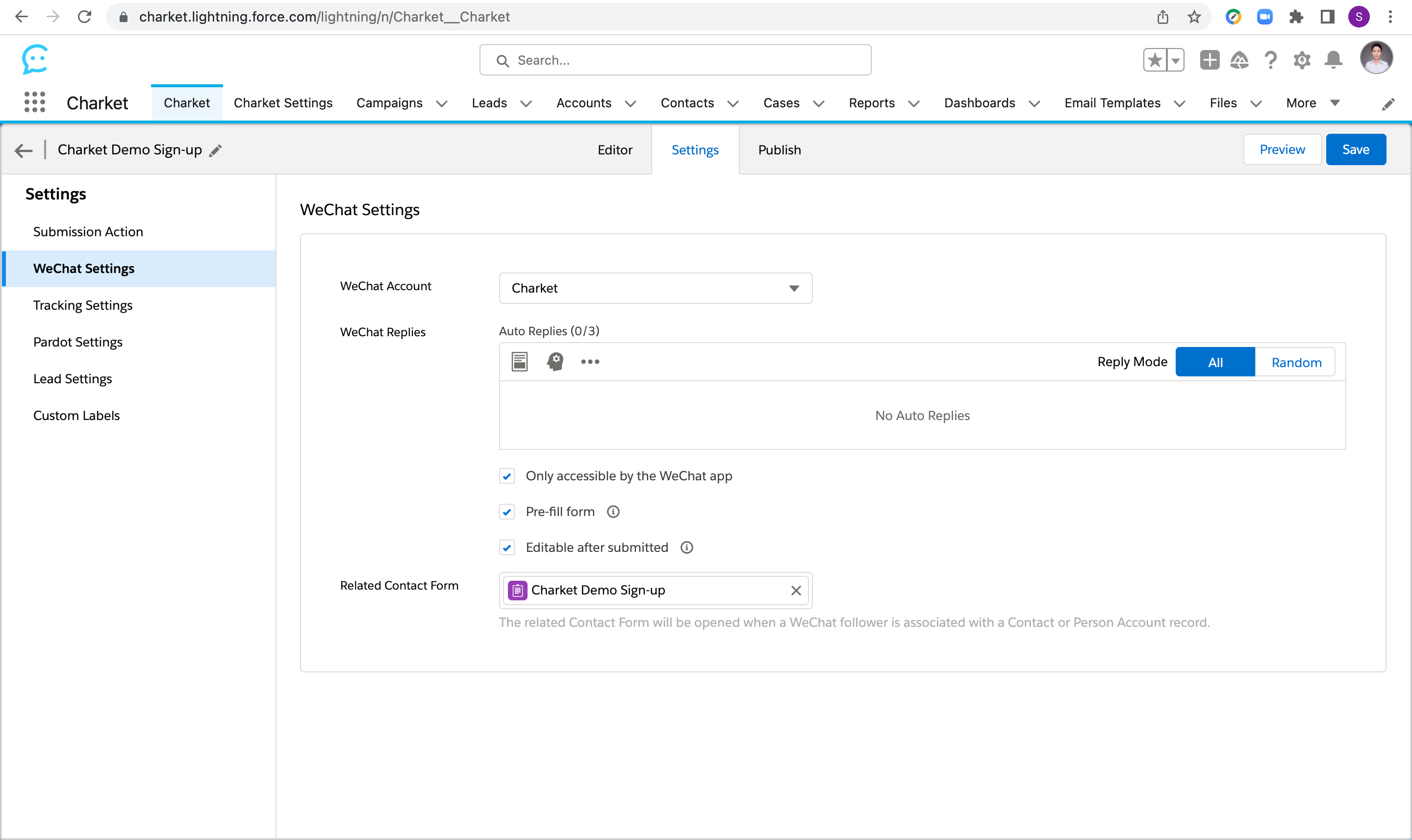
Task: Open Pardot Settings section
Action: 77,342
